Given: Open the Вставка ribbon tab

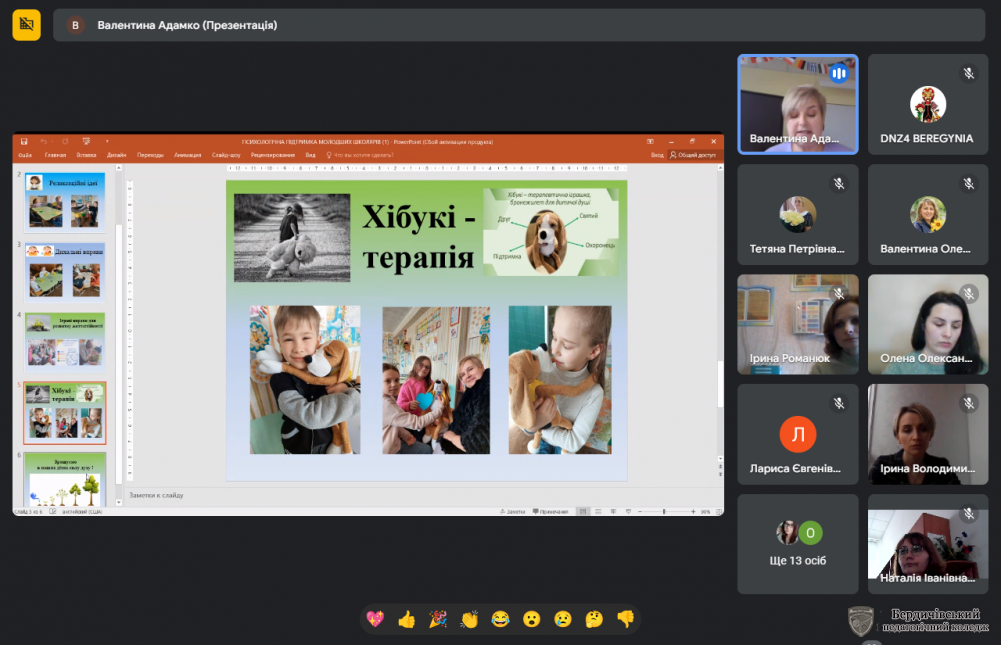Looking at the screenshot, I should pyautogui.click(x=86, y=155).
